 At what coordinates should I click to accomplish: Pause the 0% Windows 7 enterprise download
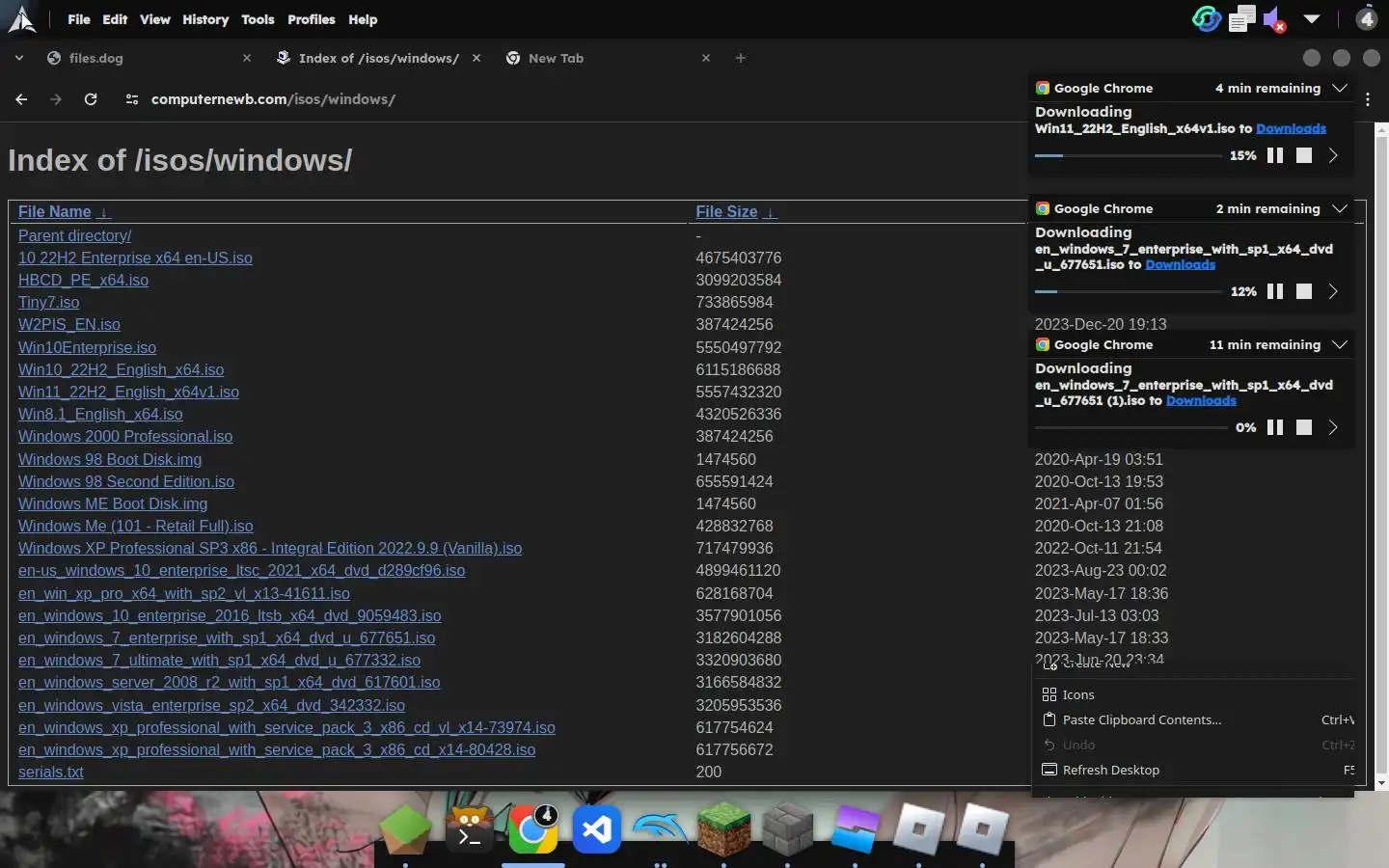pyautogui.click(x=1275, y=427)
